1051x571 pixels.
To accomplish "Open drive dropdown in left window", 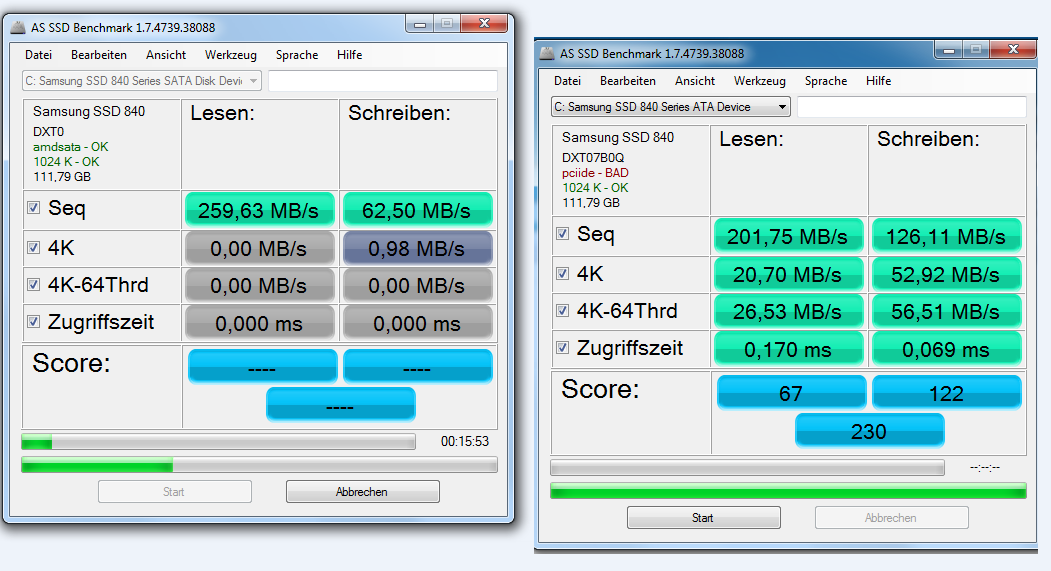I will coord(141,81).
